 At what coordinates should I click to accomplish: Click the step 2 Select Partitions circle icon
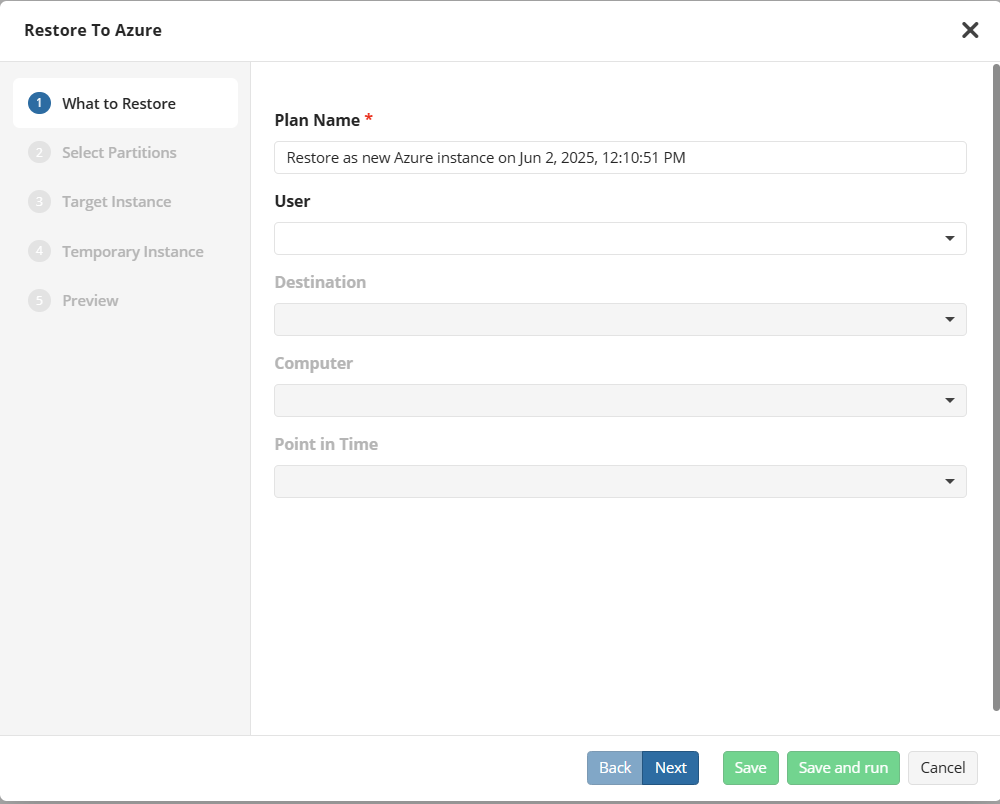[38, 152]
